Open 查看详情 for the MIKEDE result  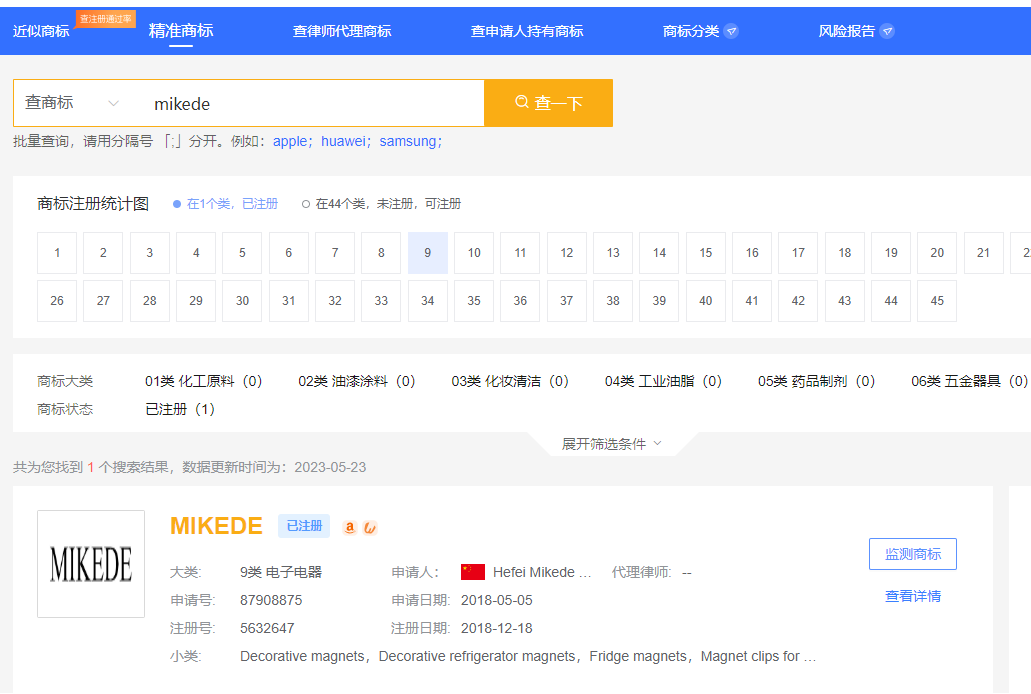(x=911, y=595)
